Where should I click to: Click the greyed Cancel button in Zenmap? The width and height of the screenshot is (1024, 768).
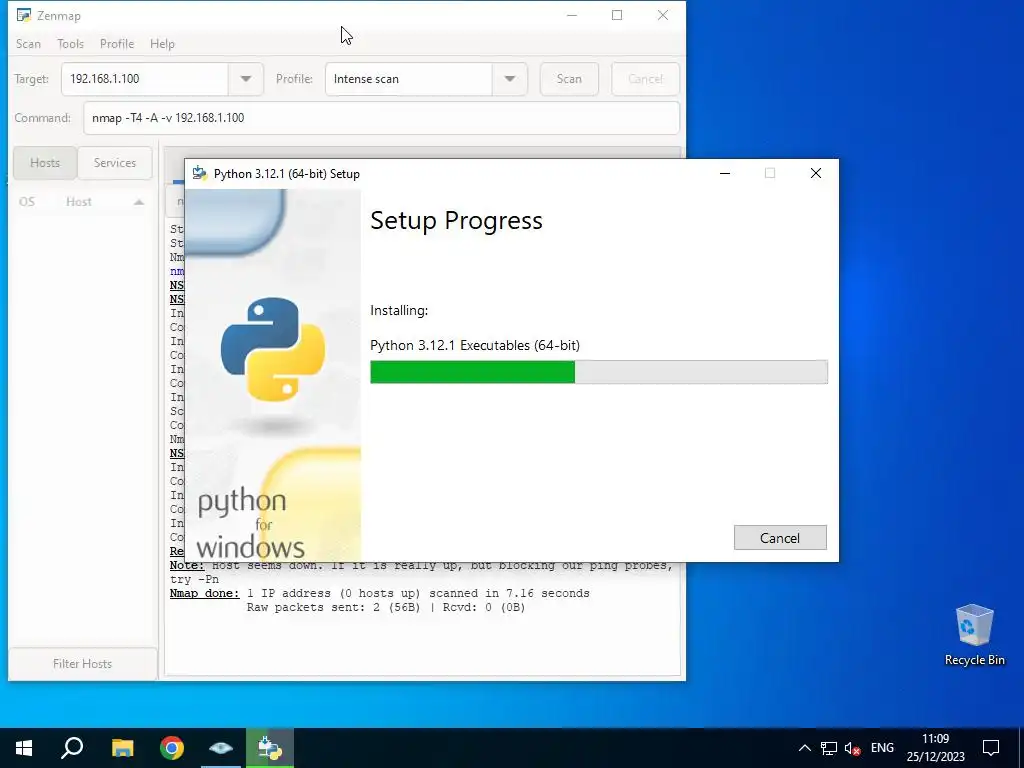645,79
